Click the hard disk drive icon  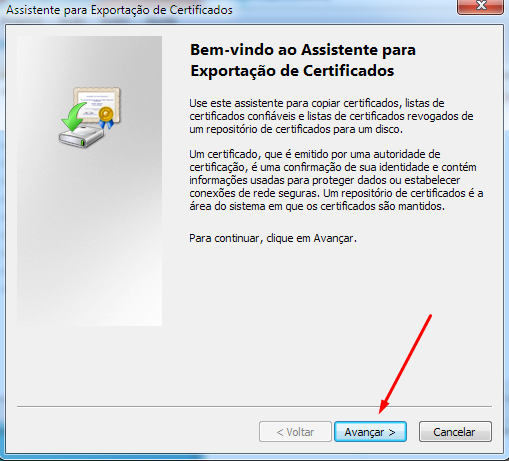[82, 136]
